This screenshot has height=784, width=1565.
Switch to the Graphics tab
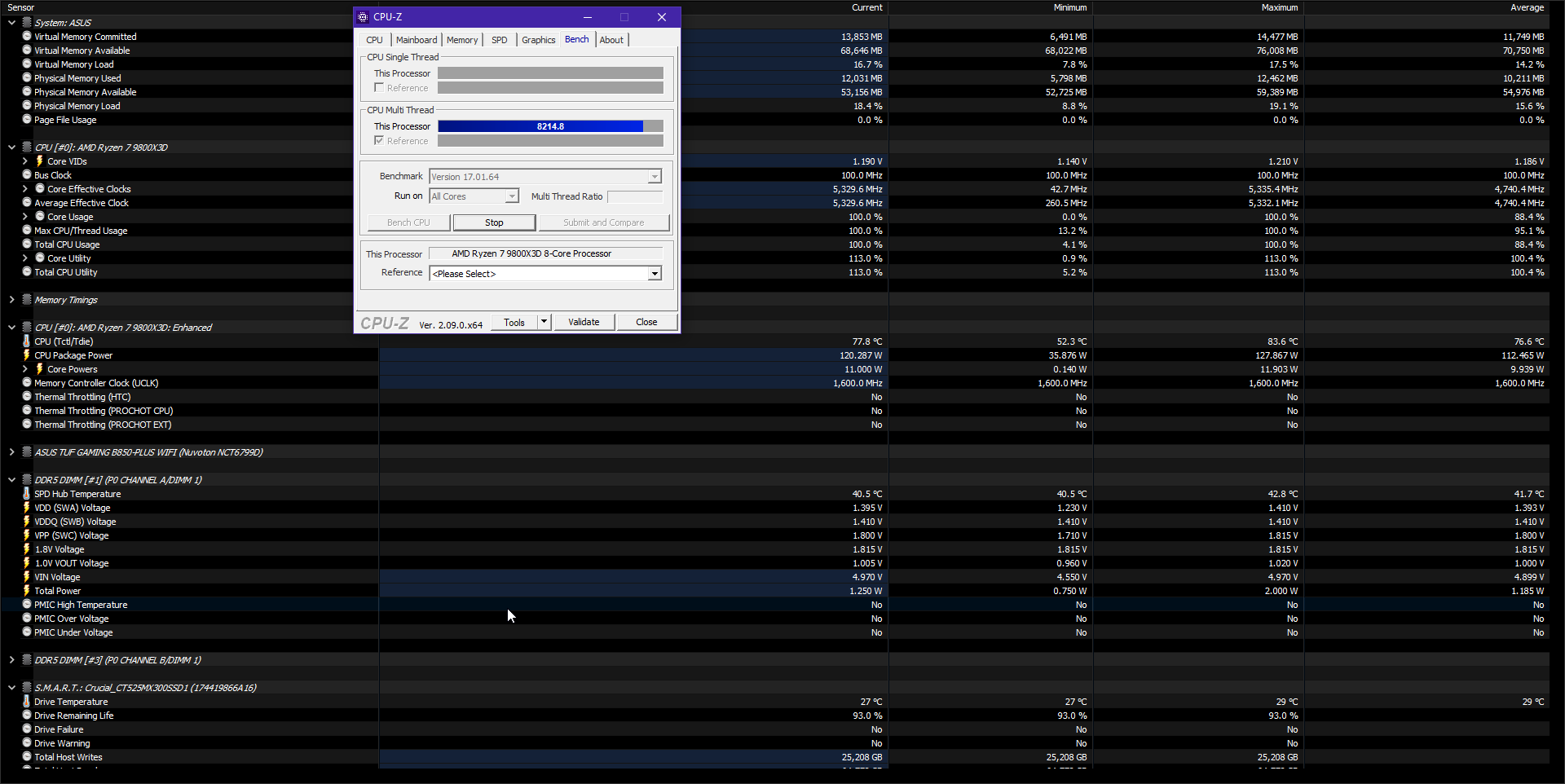click(x=539, y=40)
